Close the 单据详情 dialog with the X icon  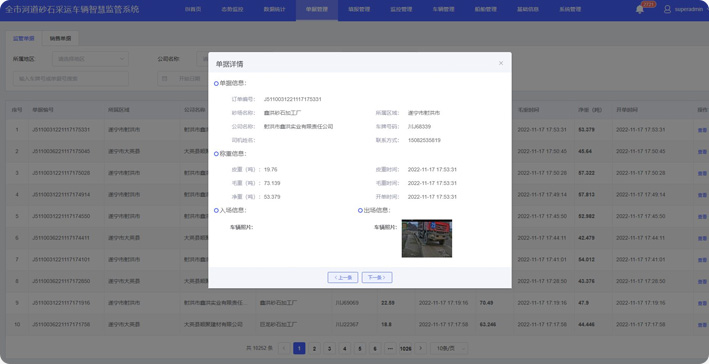tap(501, 63)
